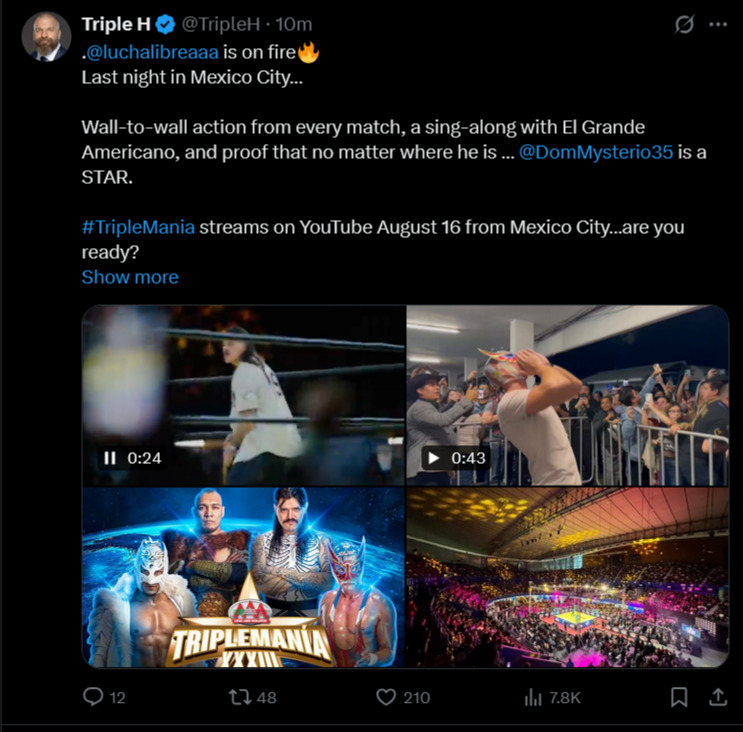Image resolution: width=743 pixels, height=732 pixels.
Task: Open the @luchalibreaaa mention link
Action: (152, 52)
